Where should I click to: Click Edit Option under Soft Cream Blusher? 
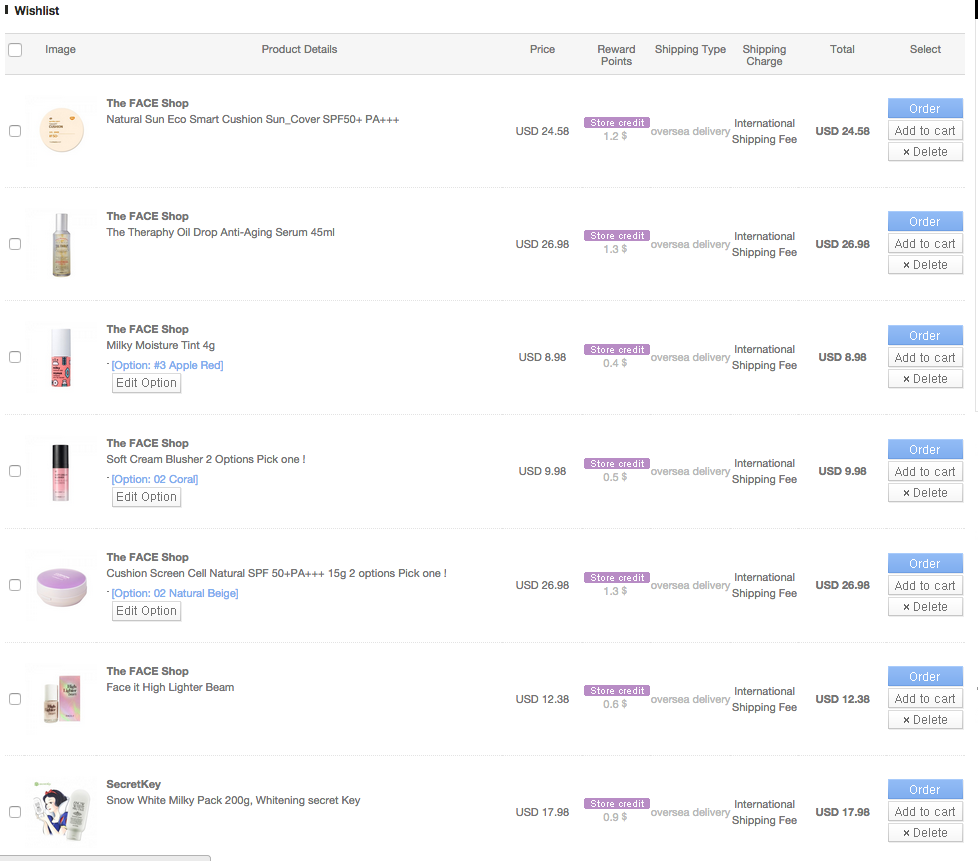(146, 497)
